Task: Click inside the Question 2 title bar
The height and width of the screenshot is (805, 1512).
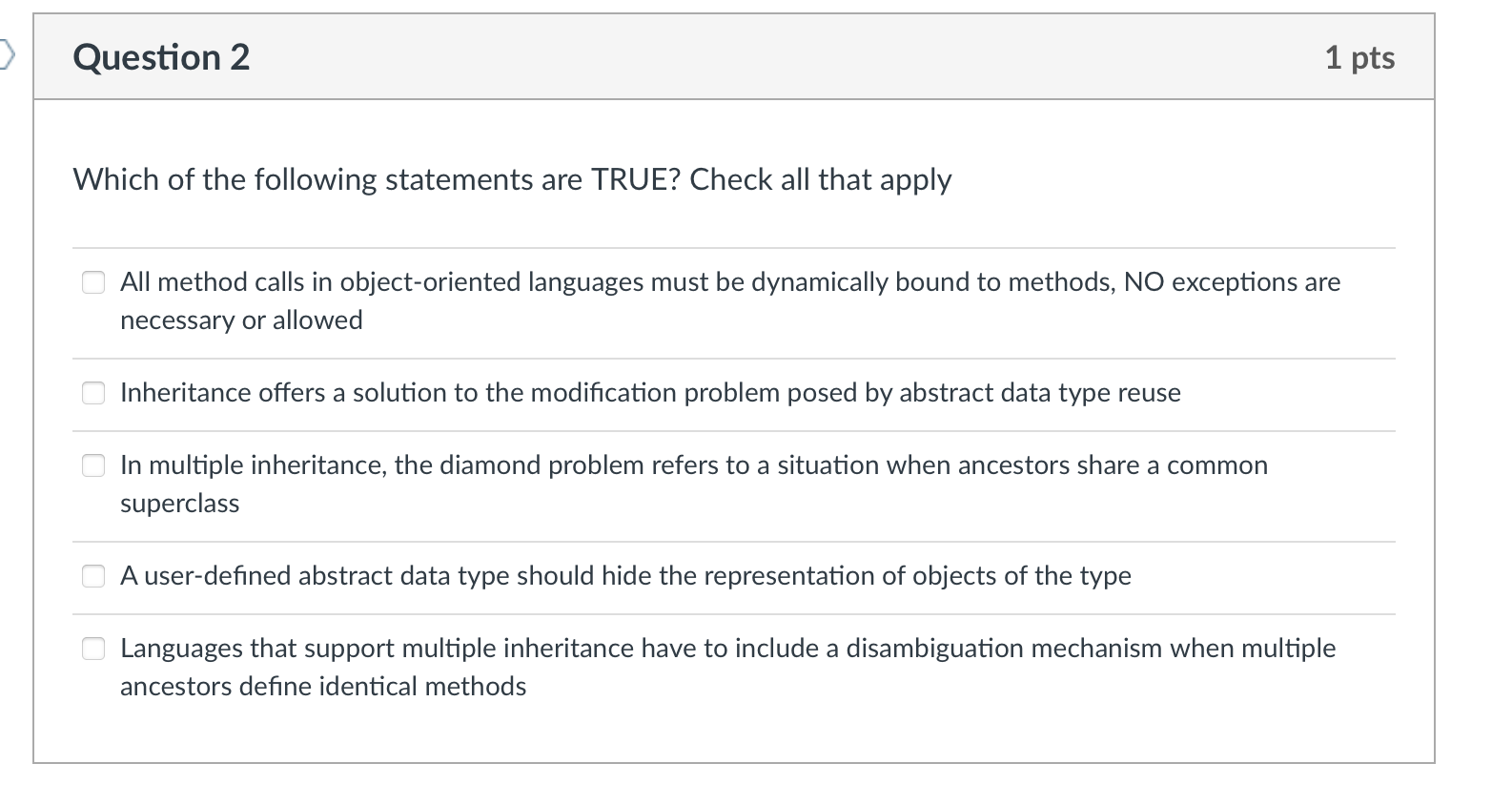Action: point(667,57)
